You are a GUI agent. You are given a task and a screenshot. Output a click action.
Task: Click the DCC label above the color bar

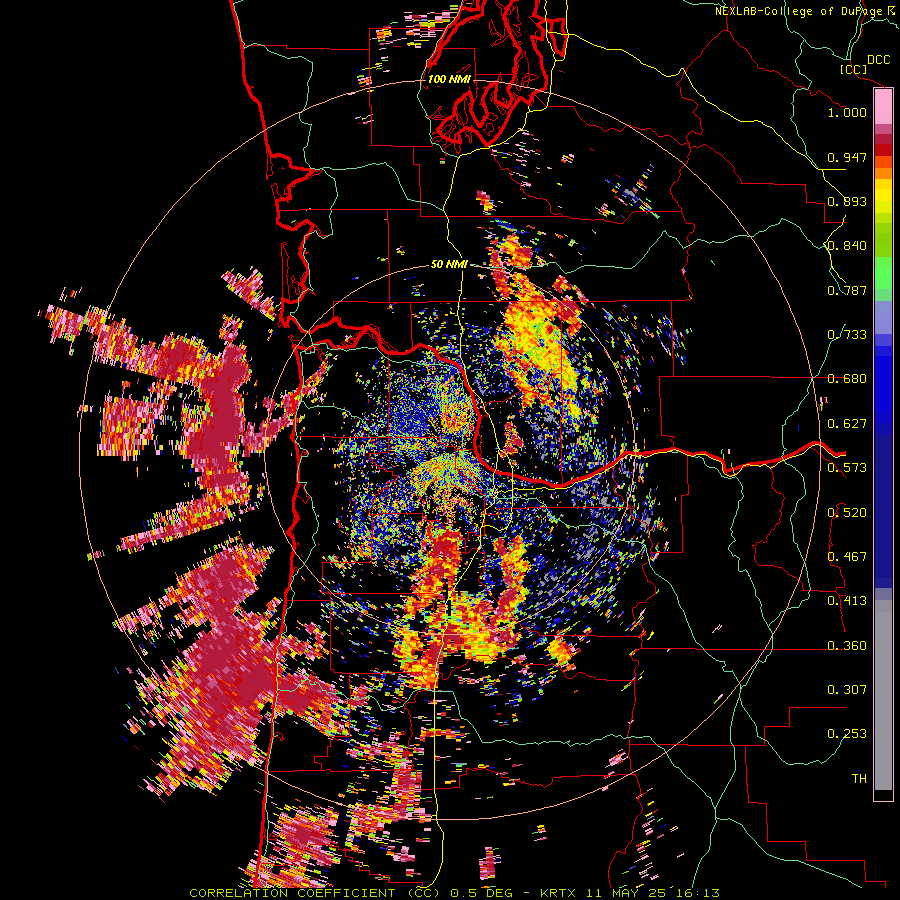click(x=878, y=60)
